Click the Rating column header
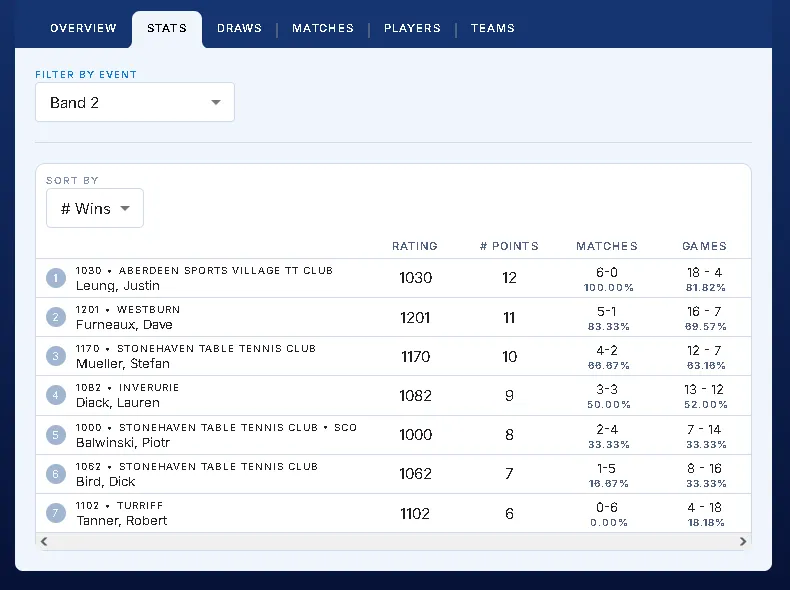The height and width of the screenshot is (590, 790). point(415,246)
